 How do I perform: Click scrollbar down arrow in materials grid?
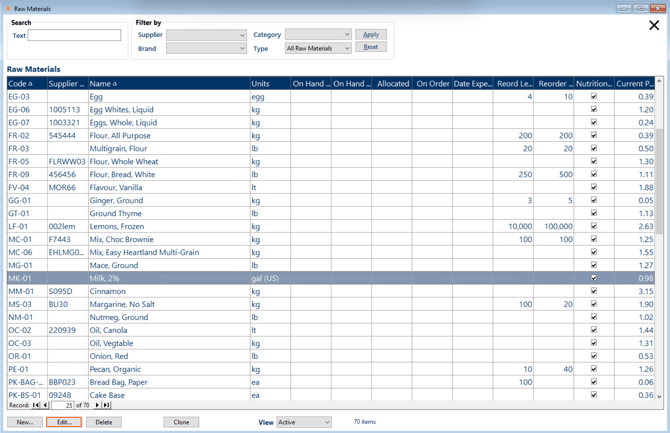click(x=659, y=396)
